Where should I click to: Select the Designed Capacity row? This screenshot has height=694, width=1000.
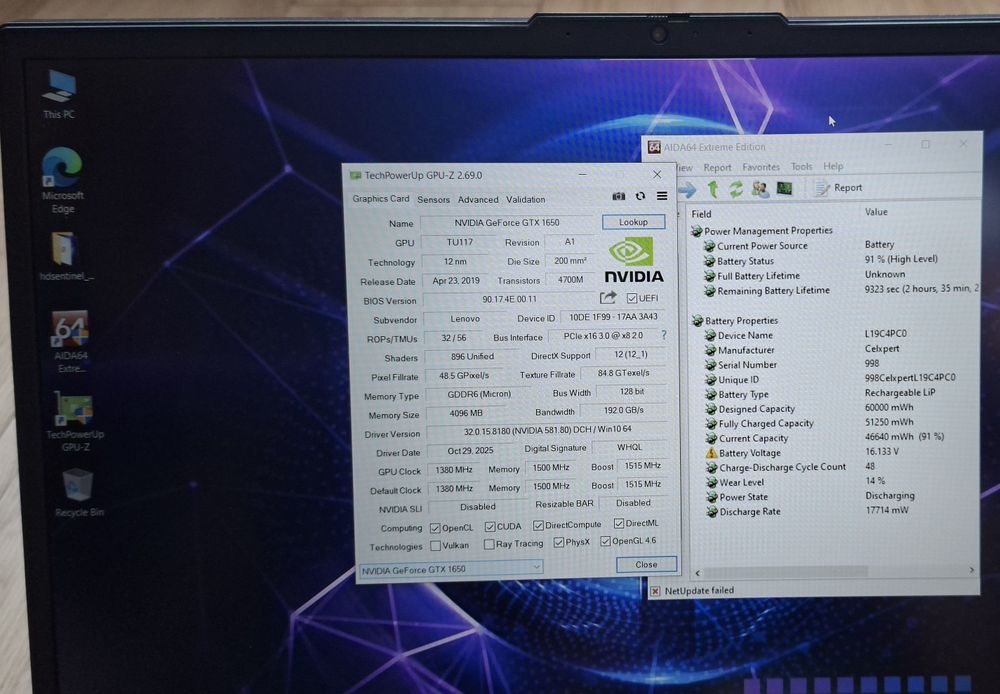(809, 408)
